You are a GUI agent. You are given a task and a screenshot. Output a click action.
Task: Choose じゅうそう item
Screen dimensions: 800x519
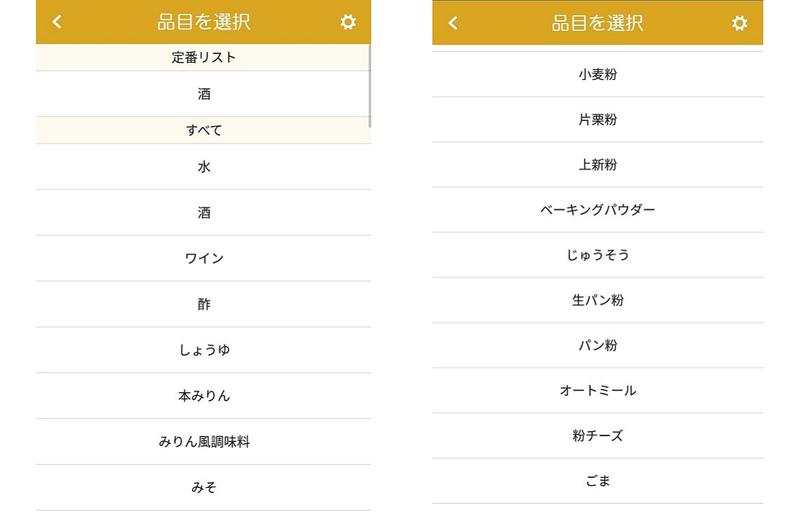(597, 255)
